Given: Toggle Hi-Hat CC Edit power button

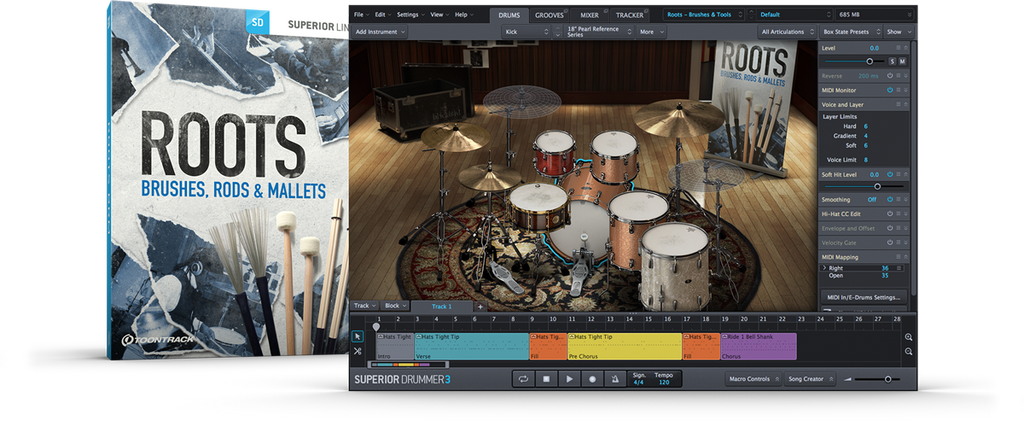Looking at the screenshot, I should coord(890,213).
